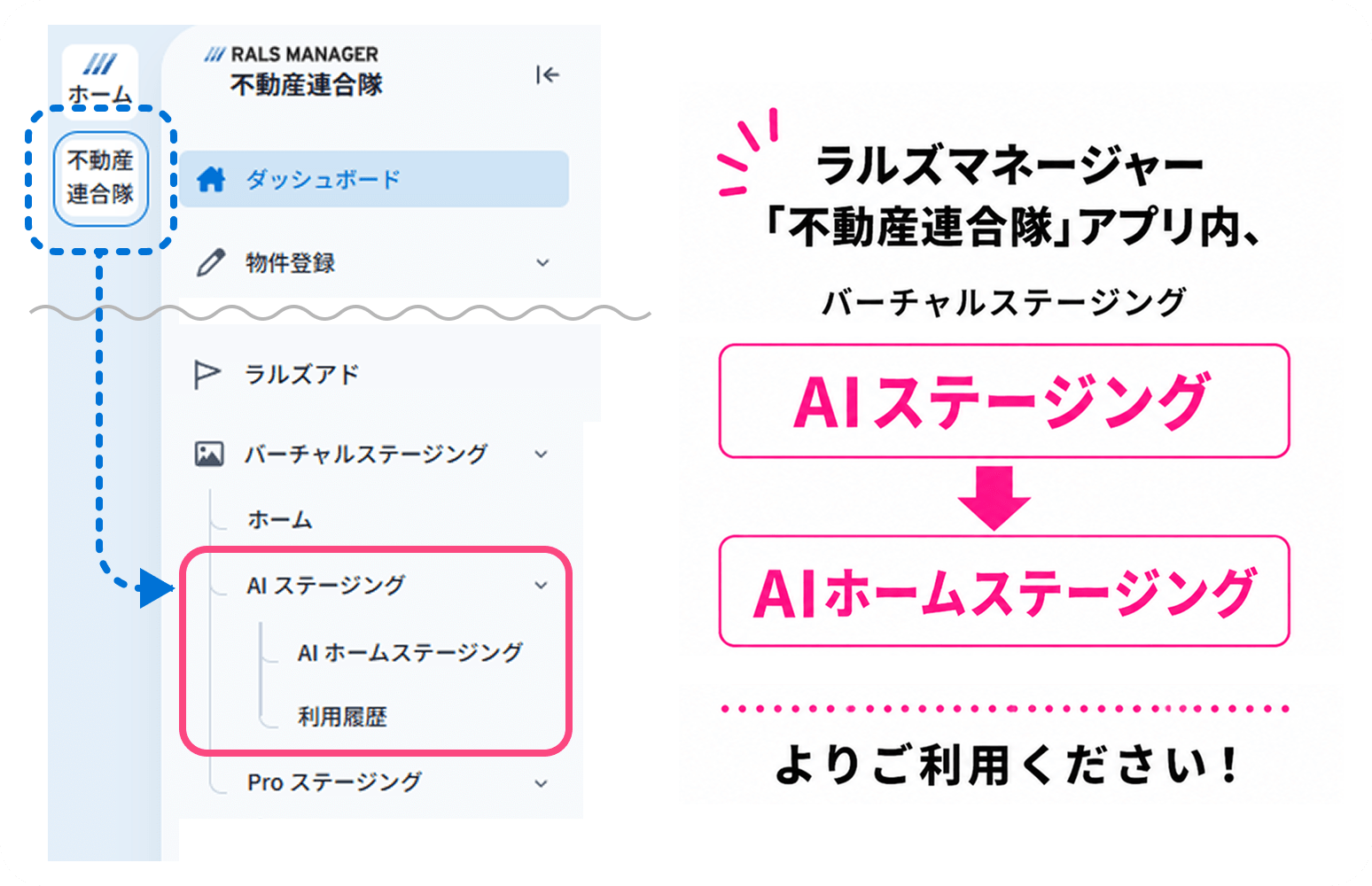Viewport: 1372px width, 886px height.
Task: Open AI ホームステージング submenu item
Action: click(x=409, y=652)
